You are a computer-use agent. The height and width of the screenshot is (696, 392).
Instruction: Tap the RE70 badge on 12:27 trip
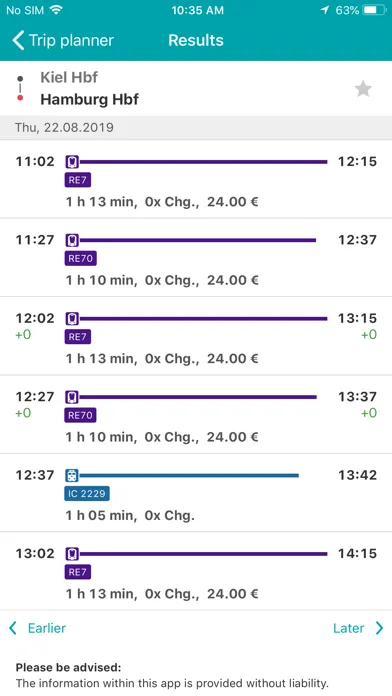pos(80,415)
